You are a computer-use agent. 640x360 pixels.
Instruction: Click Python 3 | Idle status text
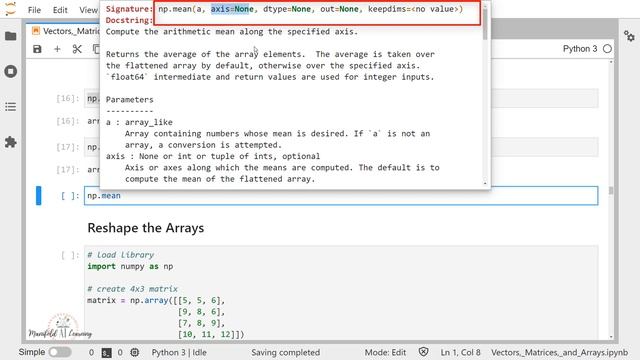pos(179,352)
